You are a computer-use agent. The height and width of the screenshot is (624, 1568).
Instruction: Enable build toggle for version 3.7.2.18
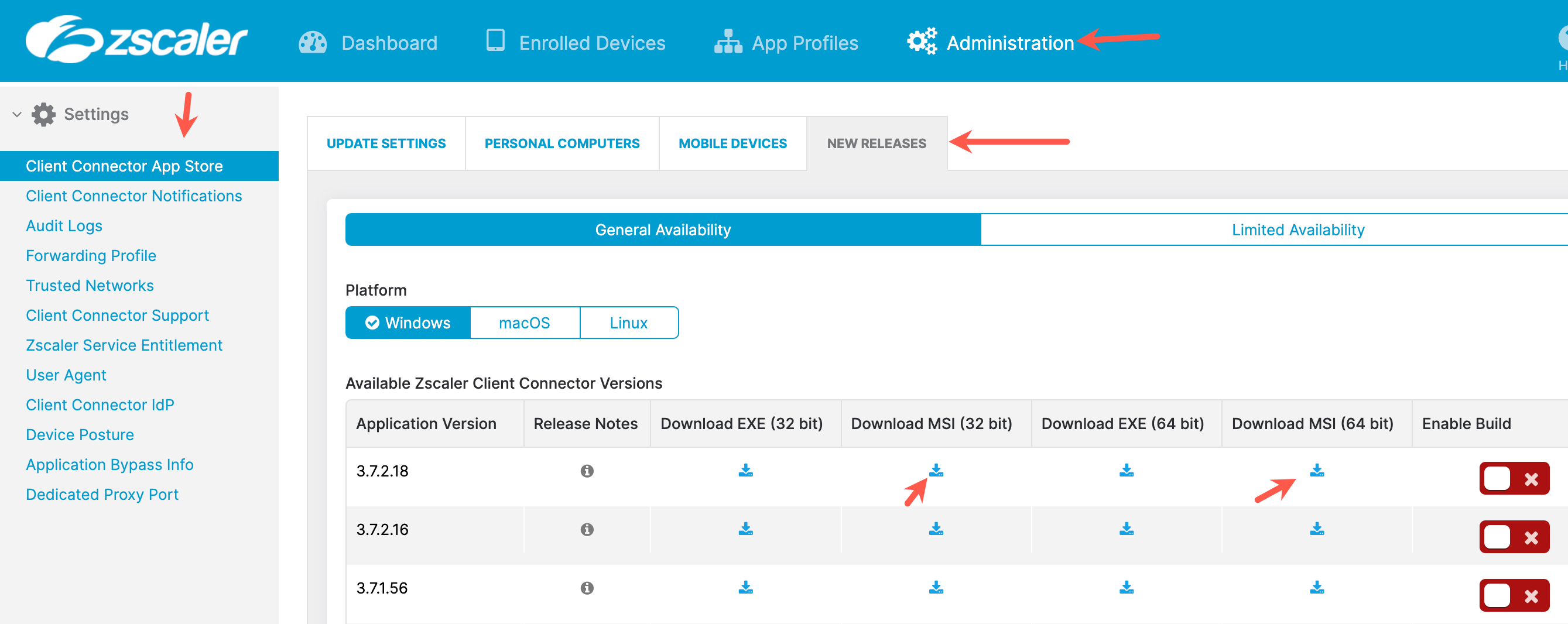click(x=1497, y=478)
